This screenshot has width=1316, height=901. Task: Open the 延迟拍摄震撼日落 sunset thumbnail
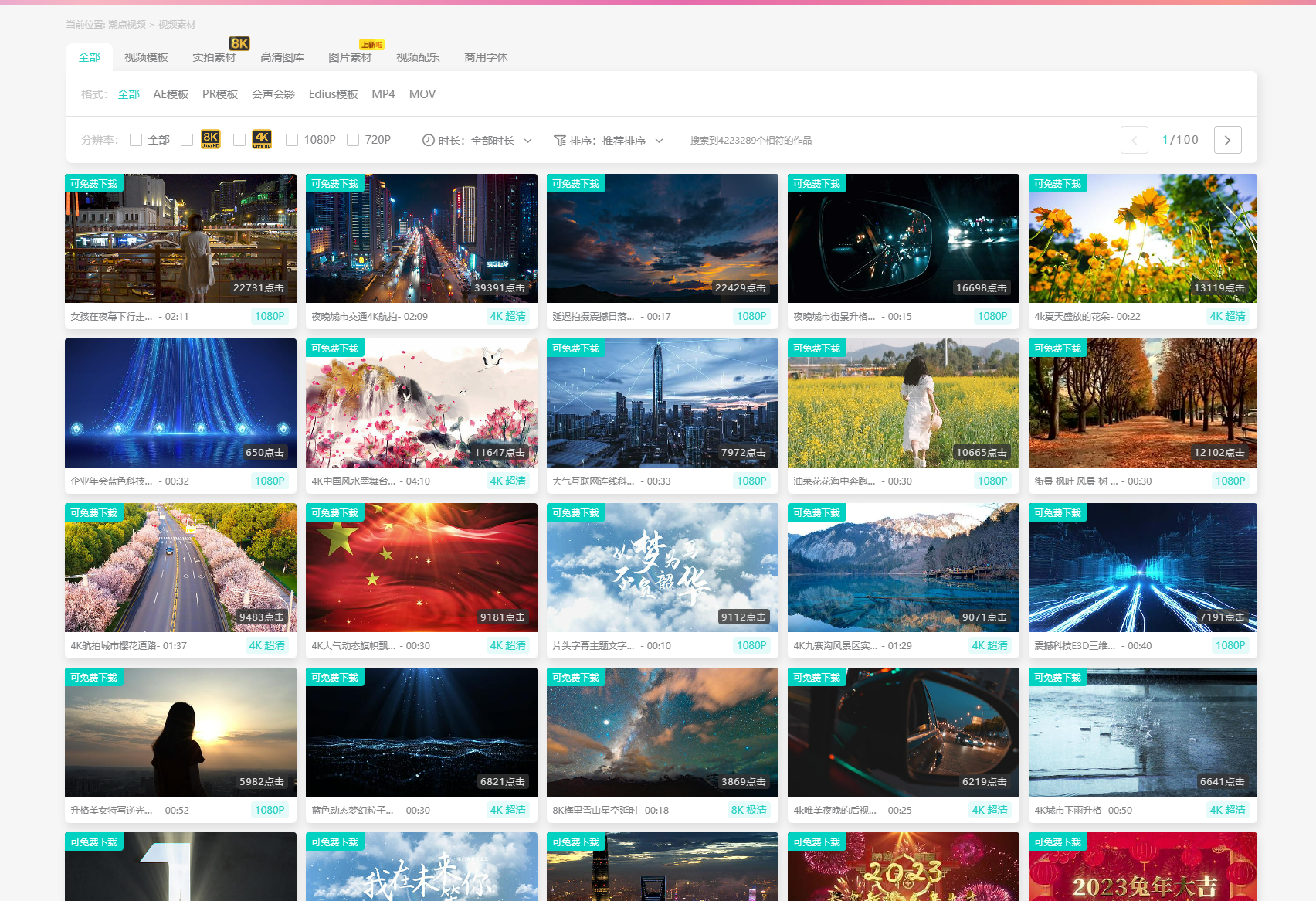663,238
